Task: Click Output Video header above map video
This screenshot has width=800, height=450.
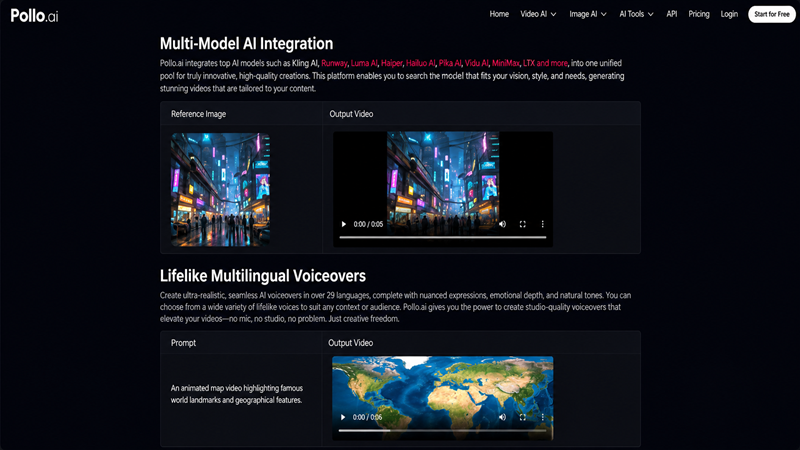Action: pos(351,343)
